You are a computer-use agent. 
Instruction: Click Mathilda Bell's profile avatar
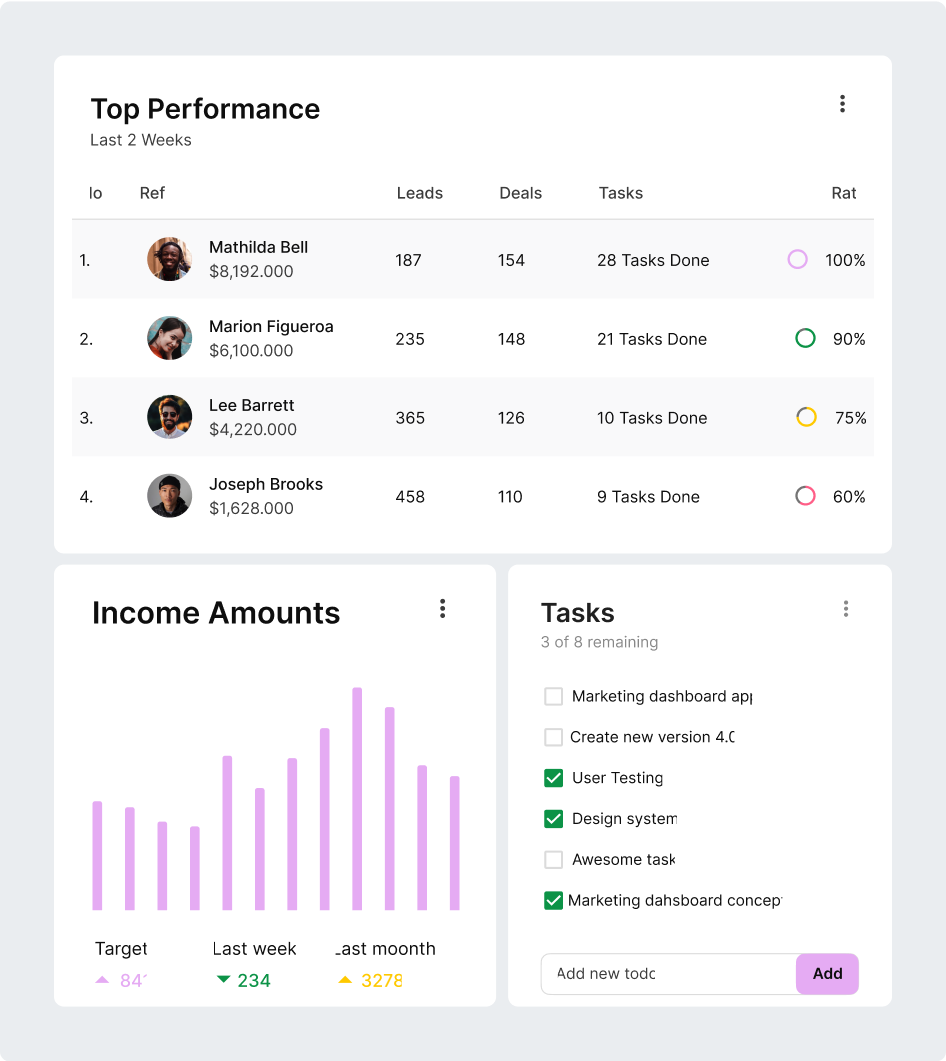click(169, 259)
